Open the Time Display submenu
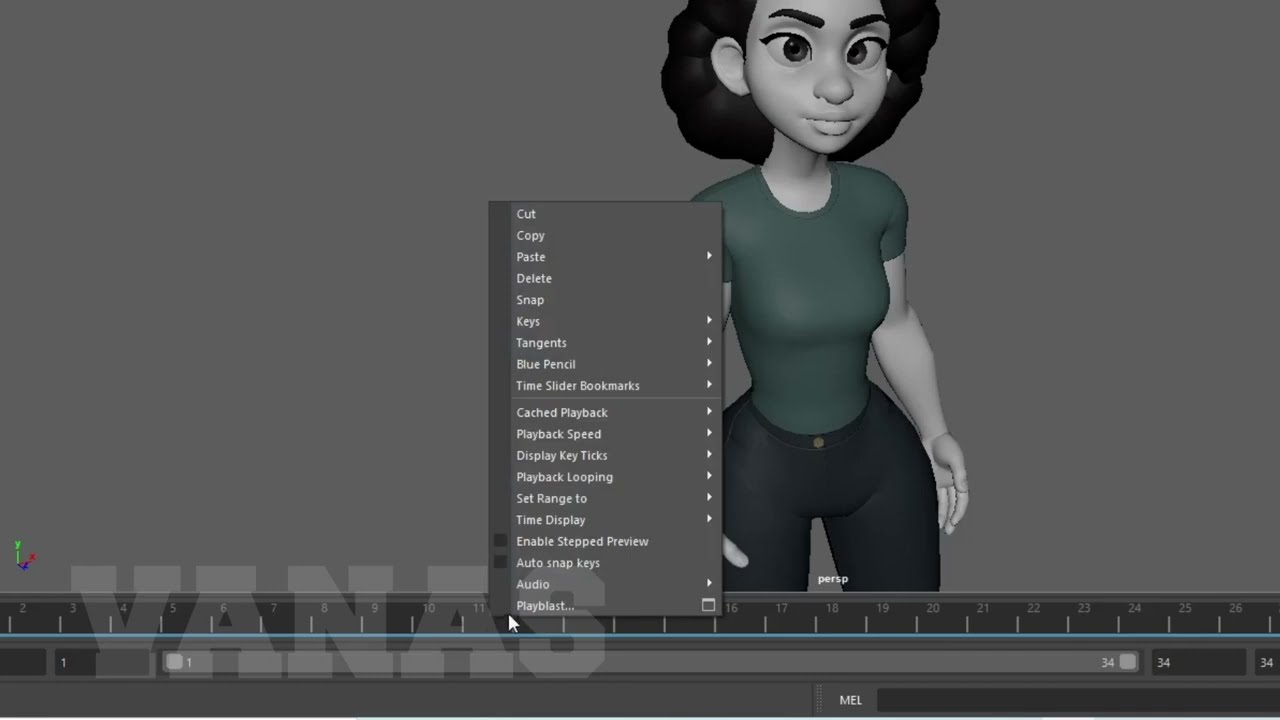Viewport: 1280px width, 720px height. tap(605, 520)
